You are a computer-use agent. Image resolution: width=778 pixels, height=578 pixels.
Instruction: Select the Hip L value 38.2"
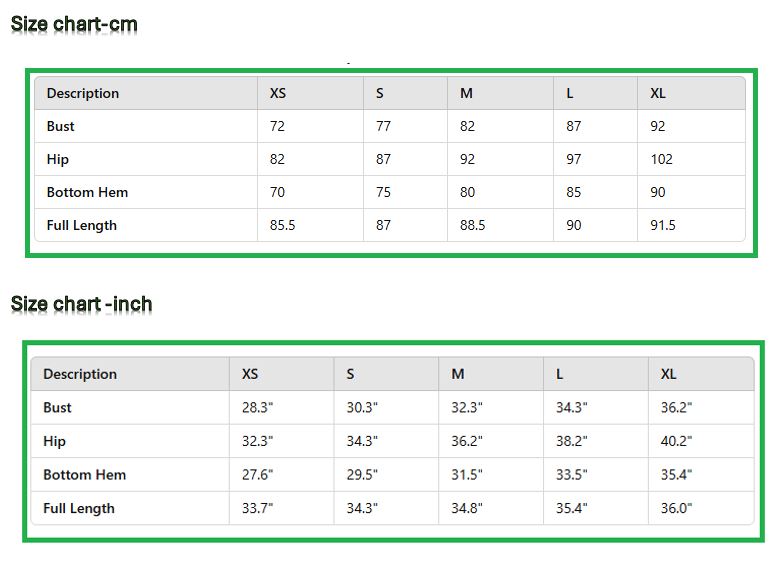pyautogui.click(x=572, y=441)
